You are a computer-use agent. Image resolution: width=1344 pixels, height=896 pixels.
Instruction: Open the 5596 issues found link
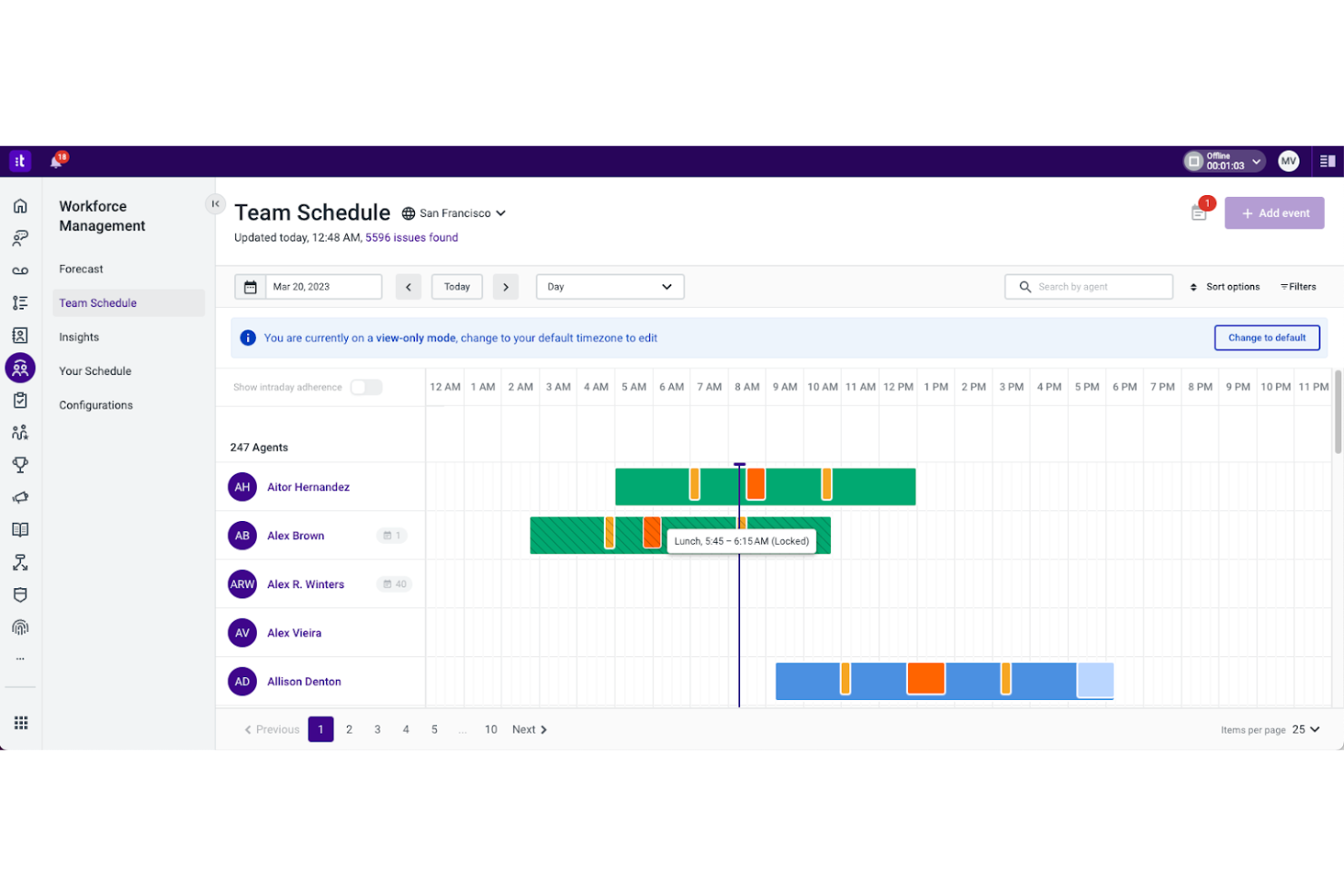pos(411,237)
